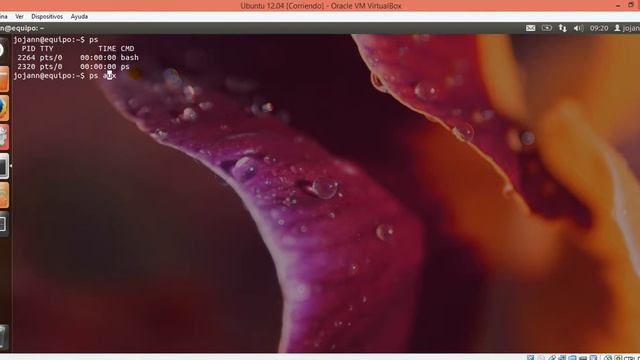
Task: Open the network connections indicator
Action: click(562, 28)
